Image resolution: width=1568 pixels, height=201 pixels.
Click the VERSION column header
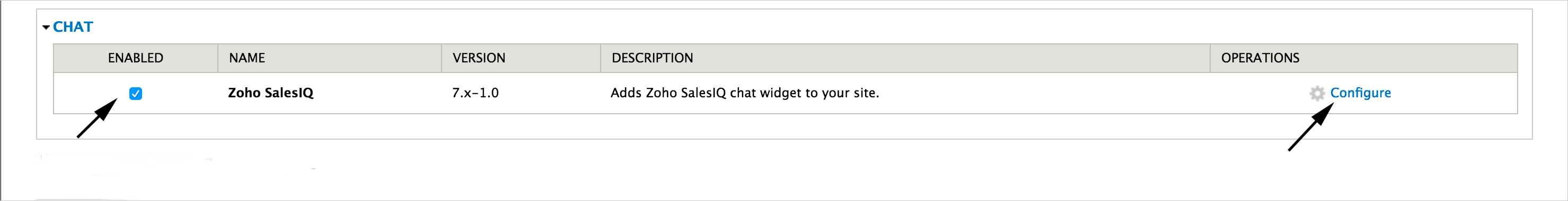coord(479,58)
